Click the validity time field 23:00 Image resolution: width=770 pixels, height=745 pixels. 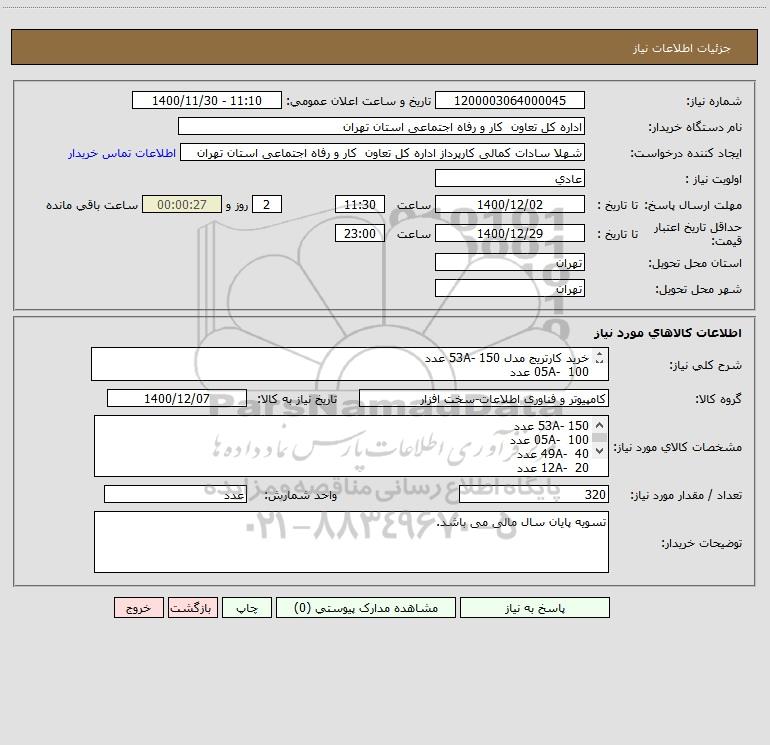pyautogui.click(x=359, y=233)
